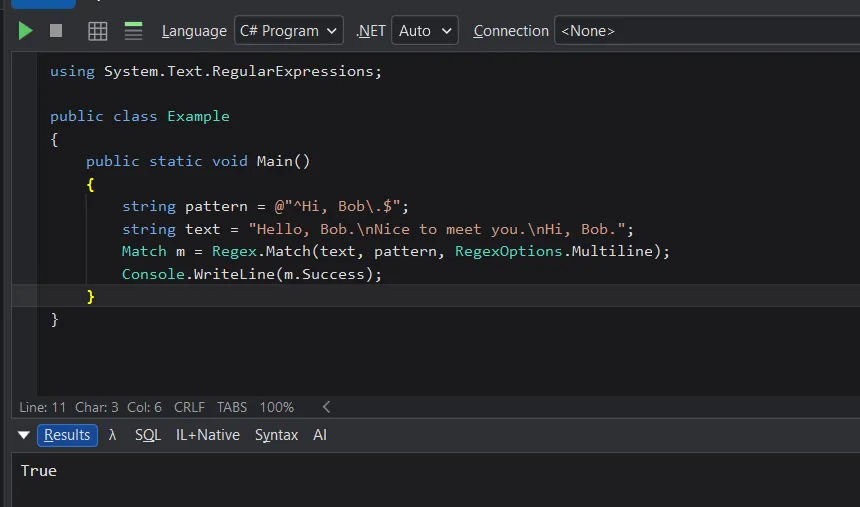Switch to the SQL tab
This screenshot has height=507, width=860.
[148, 435]
